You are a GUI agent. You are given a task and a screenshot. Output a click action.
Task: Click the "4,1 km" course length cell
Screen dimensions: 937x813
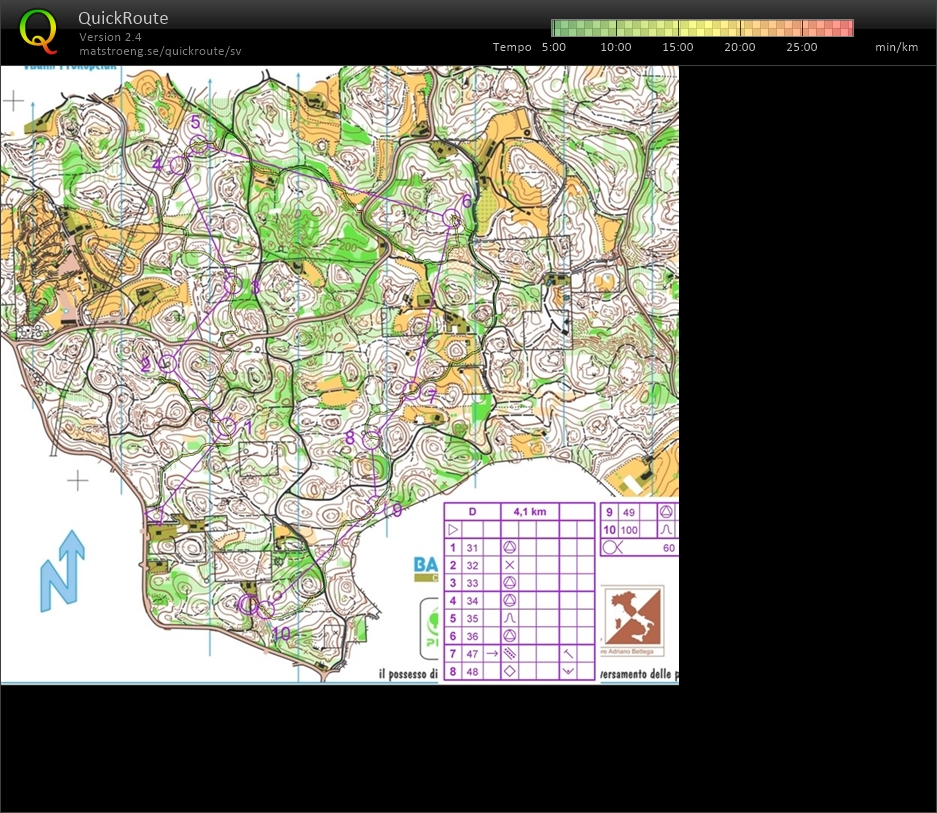(x=529, y=512)
